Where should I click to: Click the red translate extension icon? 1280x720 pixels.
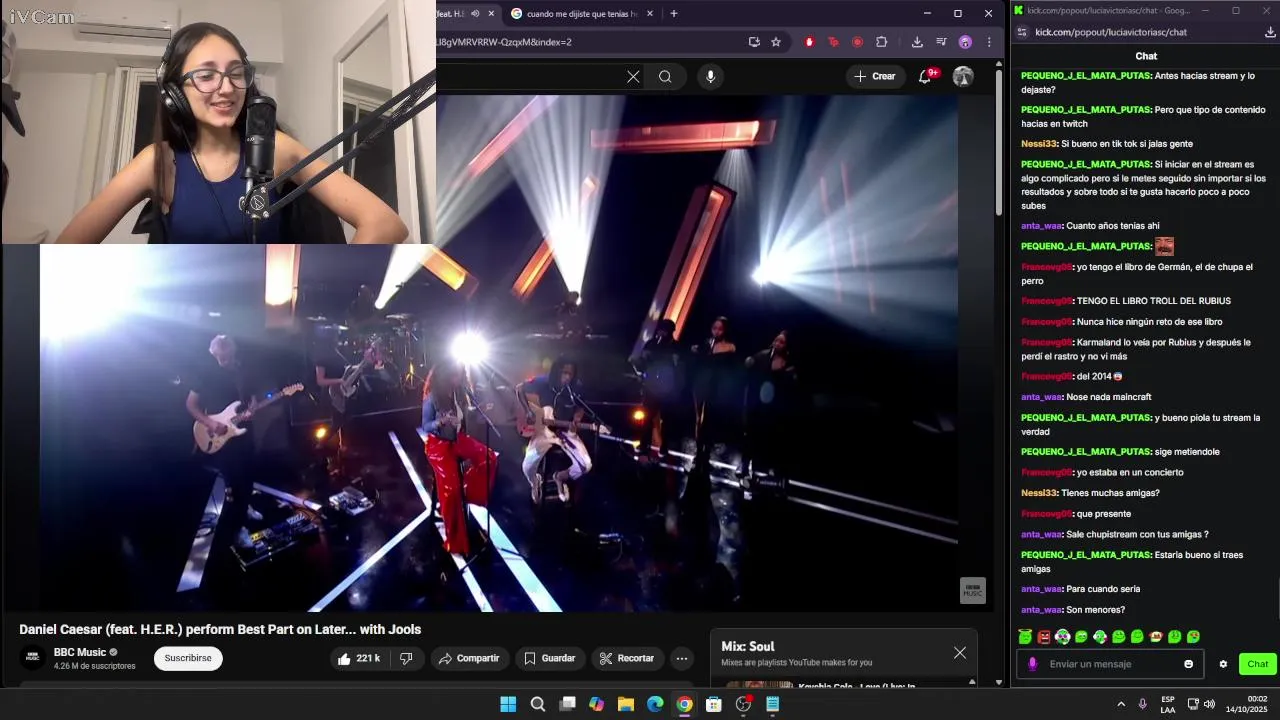tap(833, 42)
